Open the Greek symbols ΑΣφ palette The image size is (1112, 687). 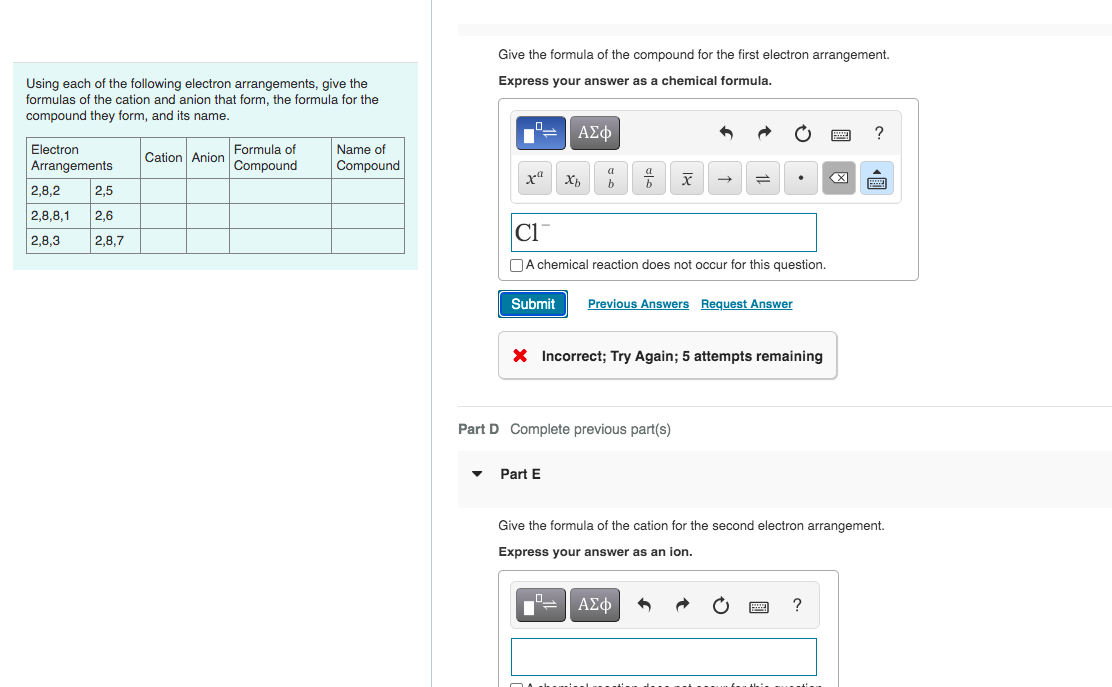pyautogui.click(x=594, y=132)
